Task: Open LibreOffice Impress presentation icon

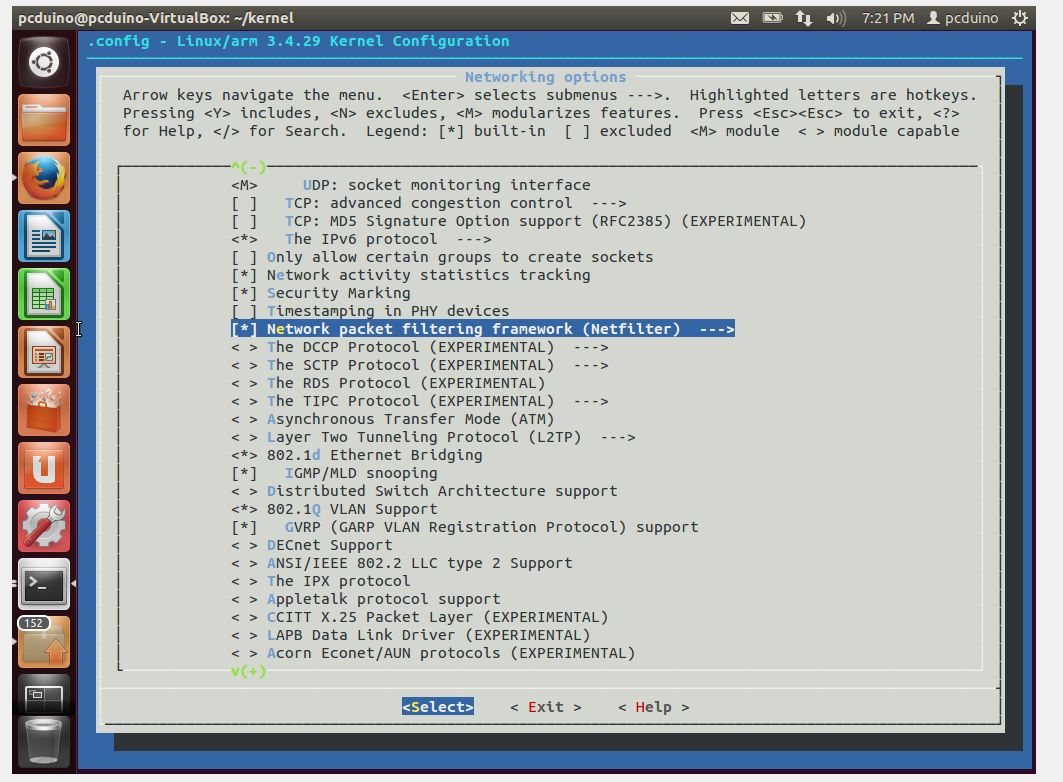Action: click(x=43, y=352)
